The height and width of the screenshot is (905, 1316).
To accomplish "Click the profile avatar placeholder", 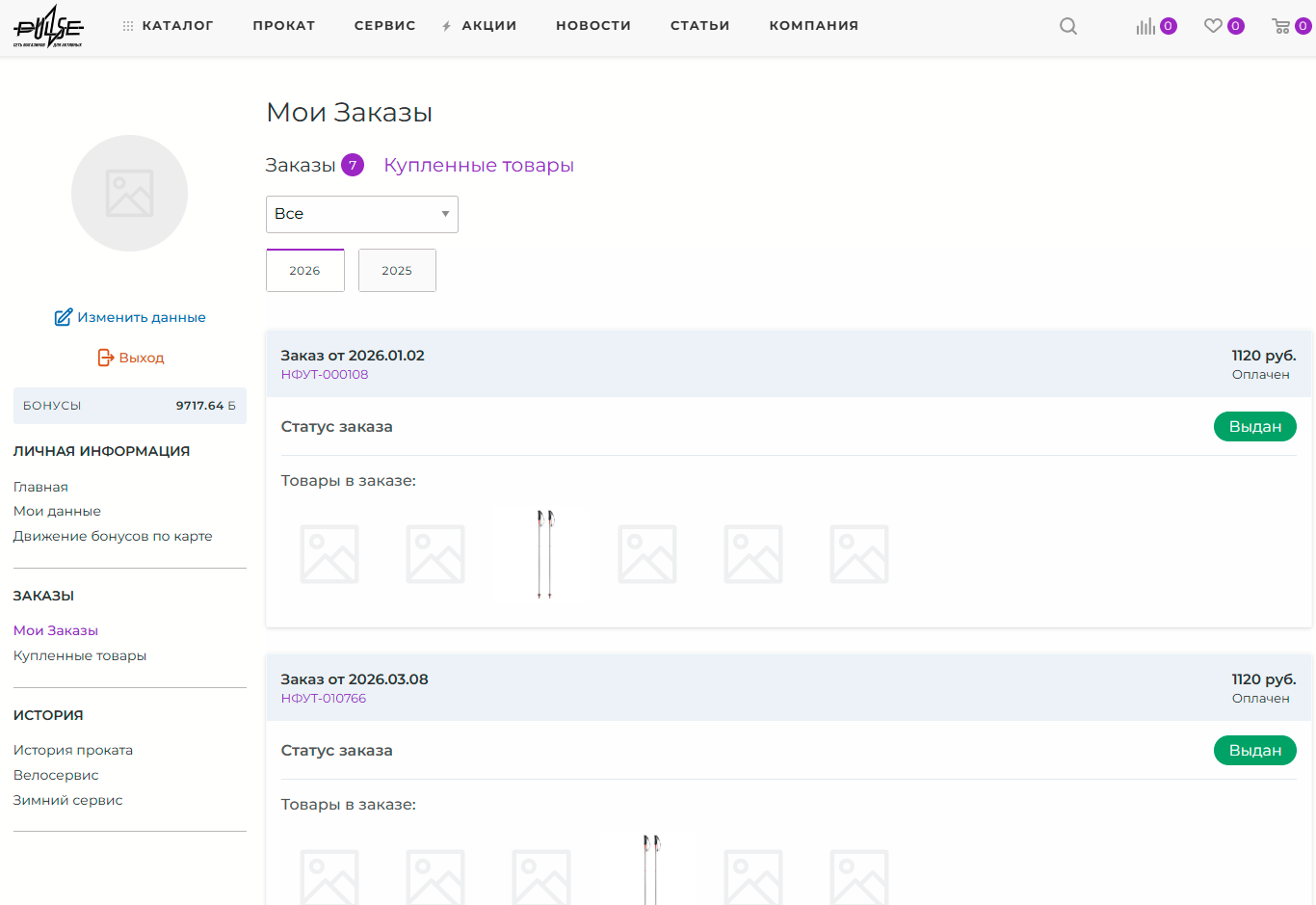I will [129, 193].
